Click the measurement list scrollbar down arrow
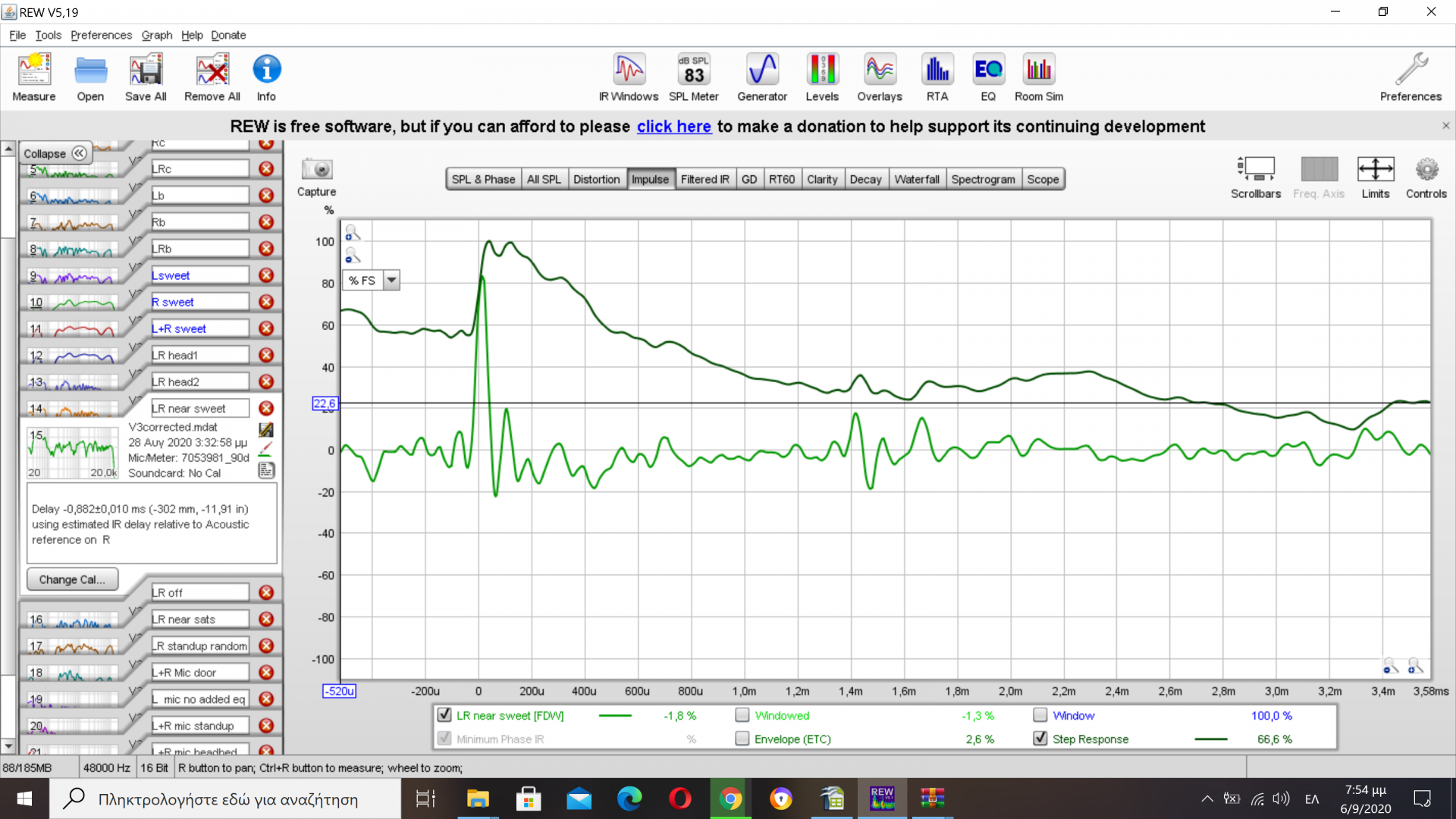This screenshot has height=819, width=1456. 8,746
